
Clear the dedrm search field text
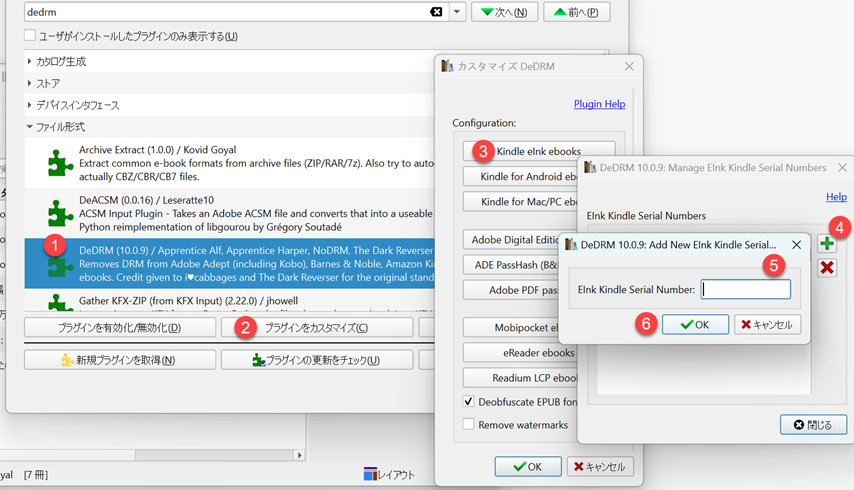[x=436, y=11]
